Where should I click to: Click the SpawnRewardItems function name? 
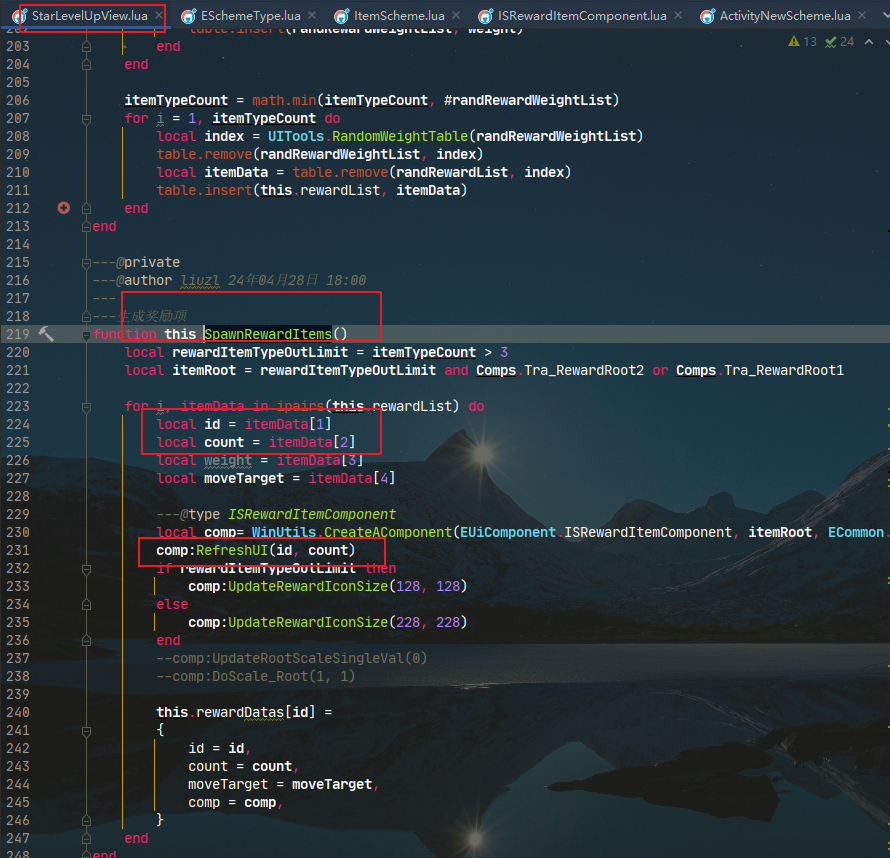268,334
